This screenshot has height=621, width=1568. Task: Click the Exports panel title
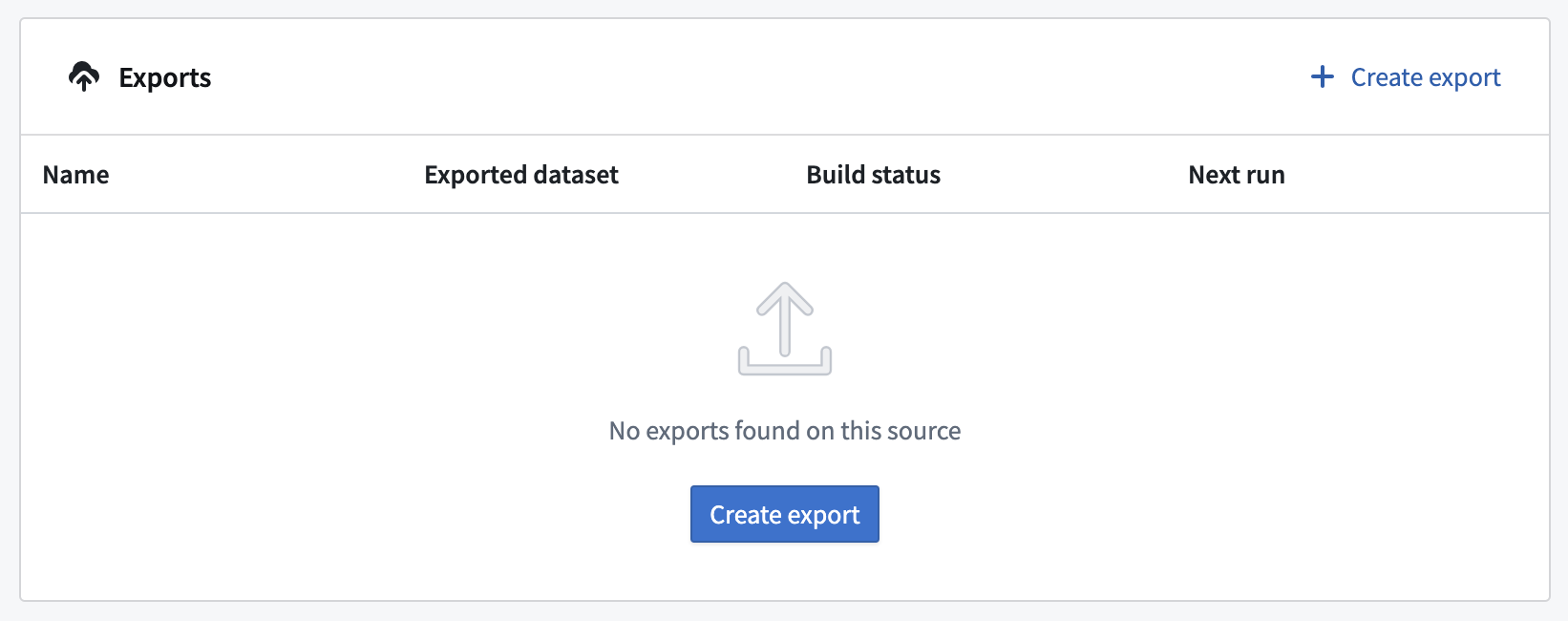(x=165, y=77)
